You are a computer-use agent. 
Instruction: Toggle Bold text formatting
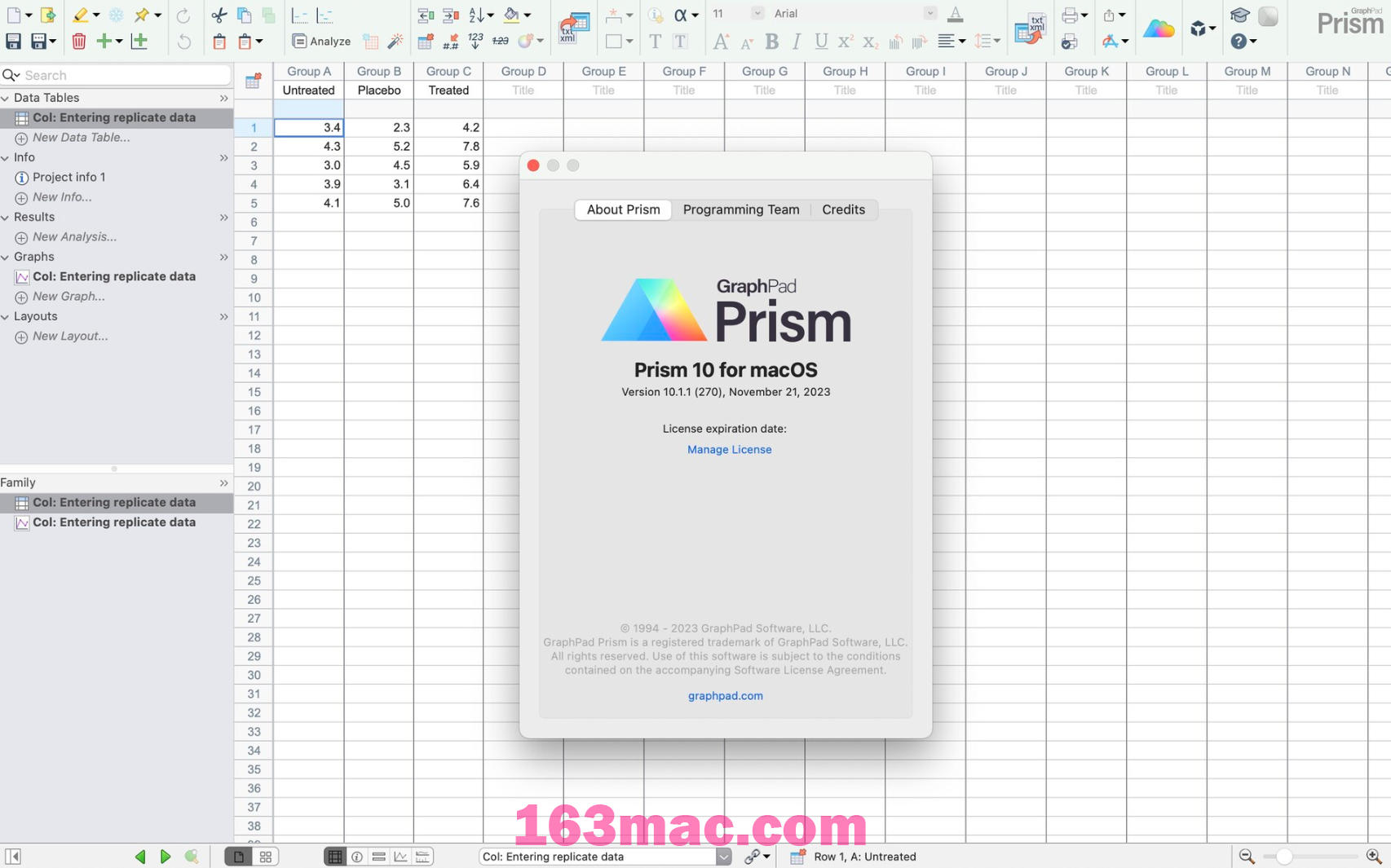click(x=771, y=41)
